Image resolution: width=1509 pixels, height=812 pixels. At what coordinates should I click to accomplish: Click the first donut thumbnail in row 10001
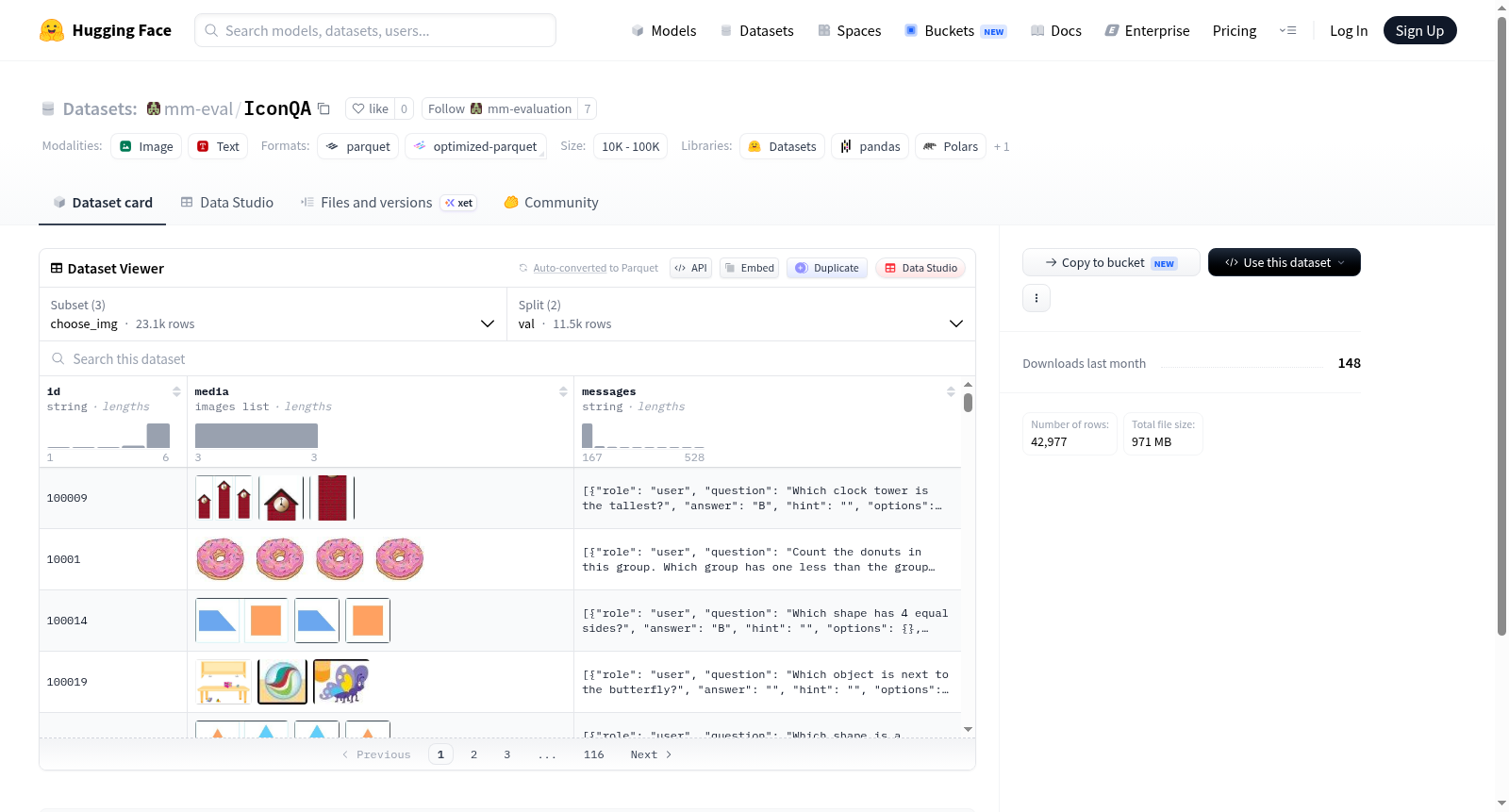tap(220, 559)
